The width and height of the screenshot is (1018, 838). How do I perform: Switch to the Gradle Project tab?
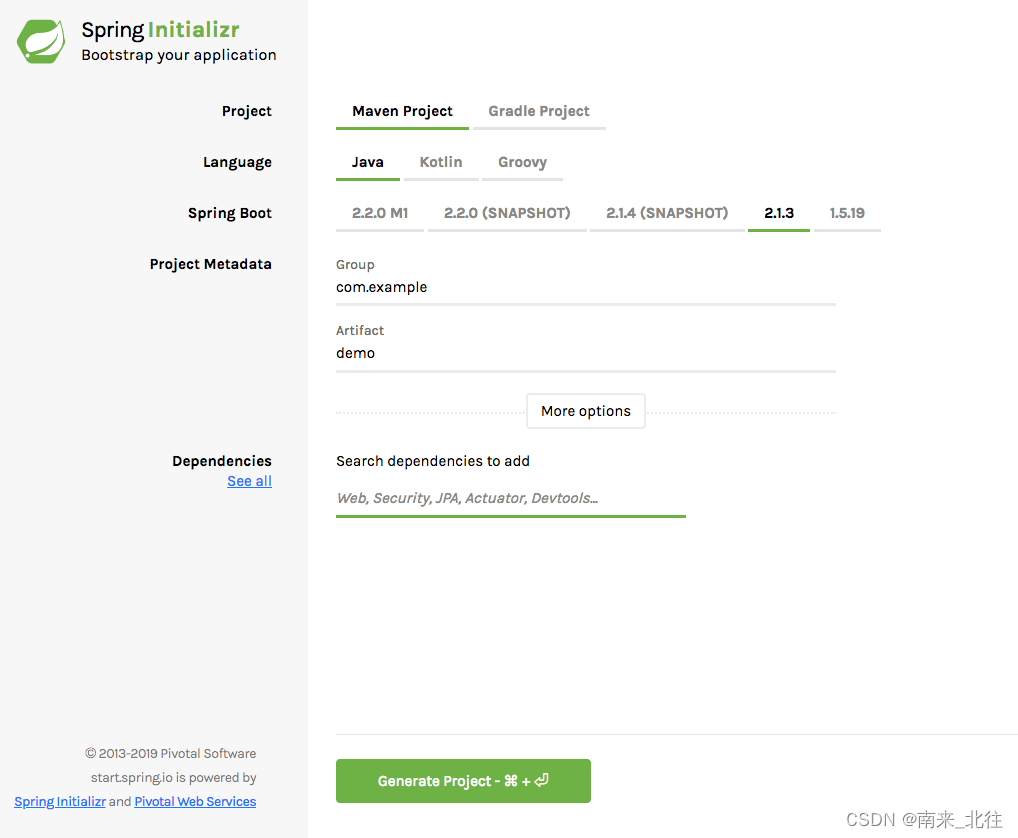tap(538, 111)
